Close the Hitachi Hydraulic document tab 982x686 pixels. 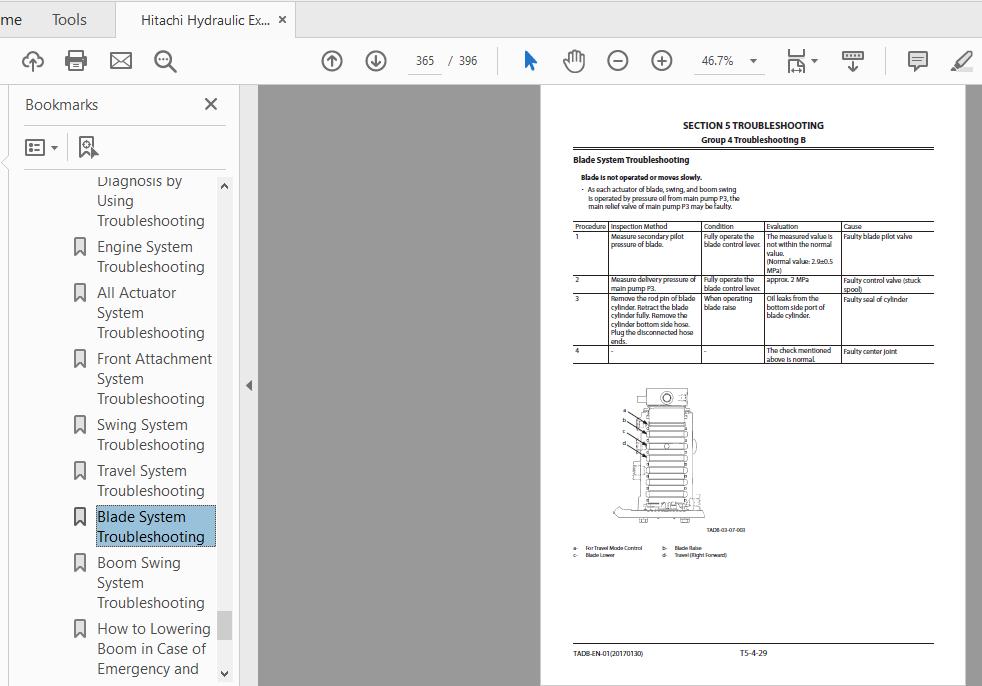tap(282, 20)
